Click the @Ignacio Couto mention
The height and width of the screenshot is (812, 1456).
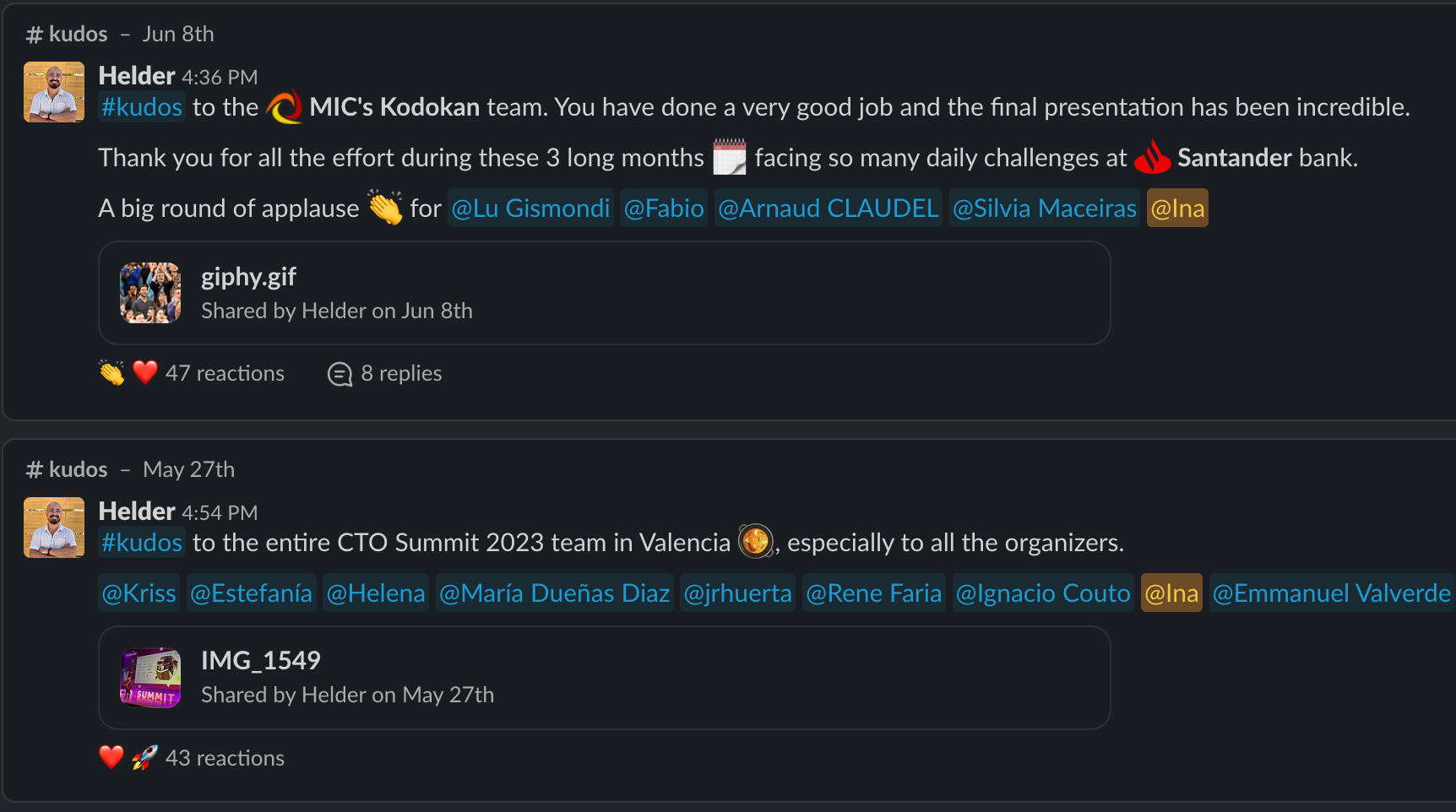click(x=1042, y=593)
